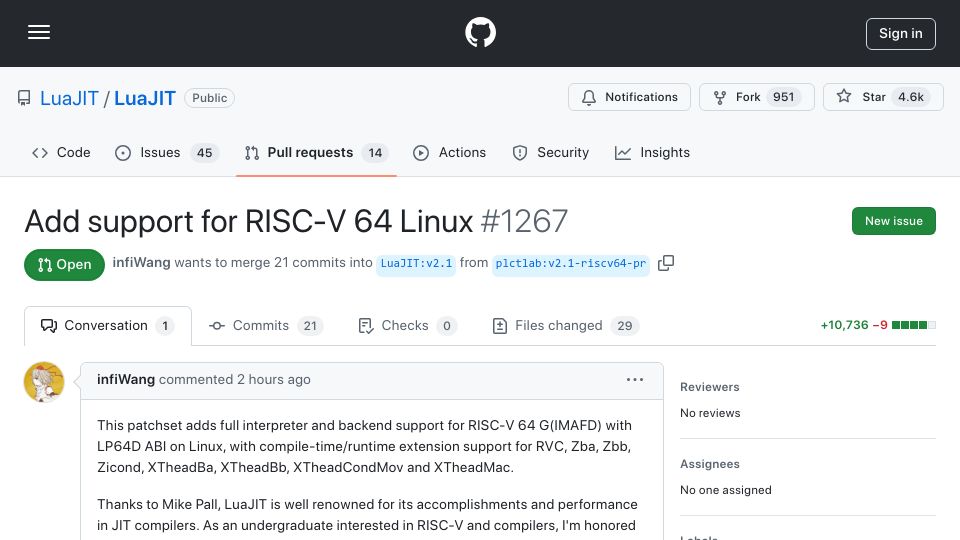Screen dimensions: 960x540
Task: Open the LuaJIT:v2.1 base branch link
Action: 416,263
